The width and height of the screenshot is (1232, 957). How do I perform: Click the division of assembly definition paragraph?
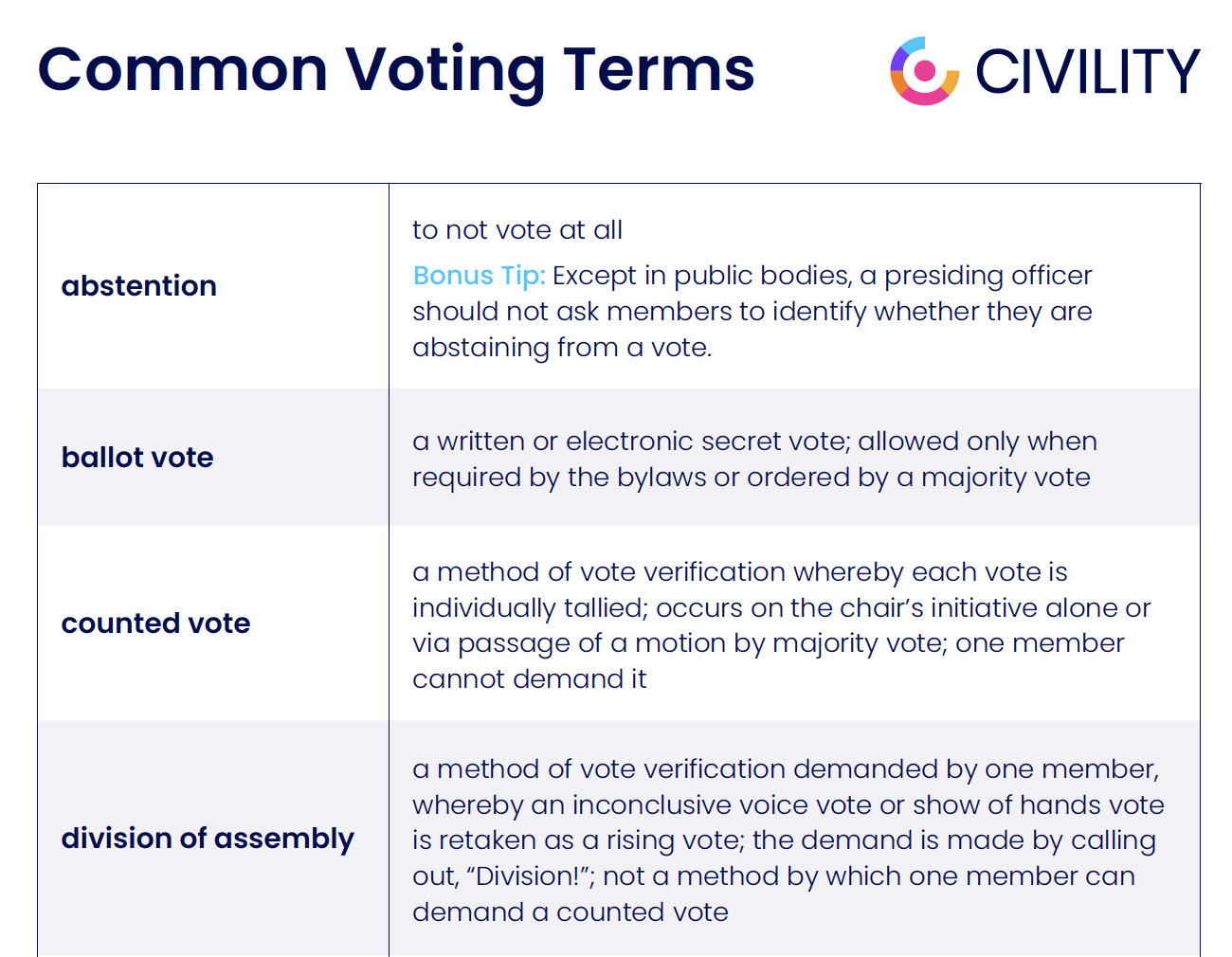(787, 840)
